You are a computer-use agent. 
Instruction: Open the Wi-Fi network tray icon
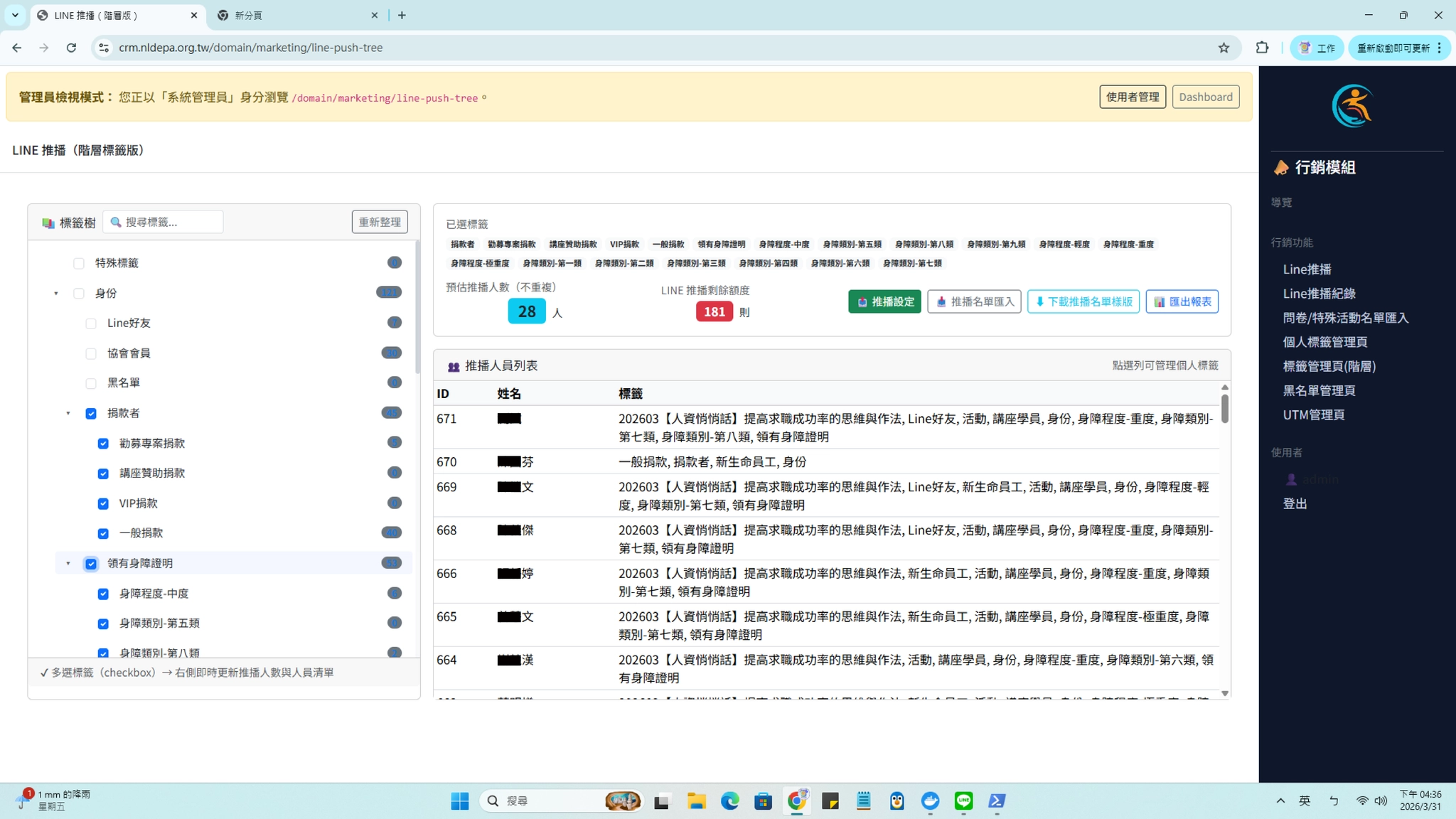tap(1362, 801)
